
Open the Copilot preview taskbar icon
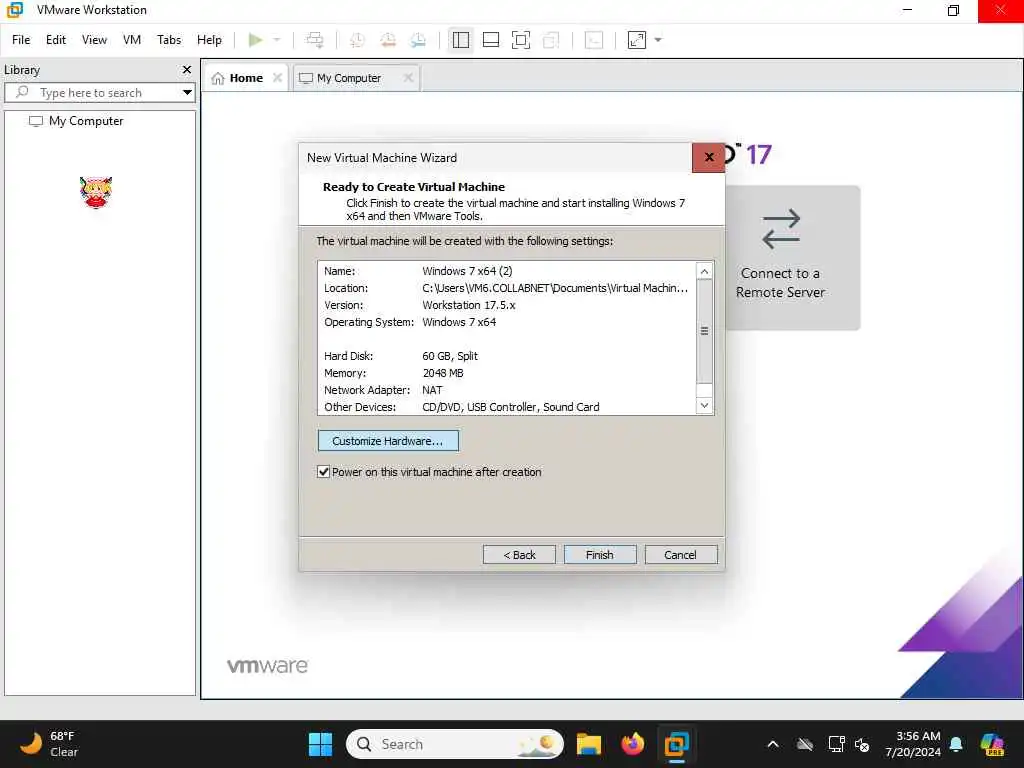993,744
